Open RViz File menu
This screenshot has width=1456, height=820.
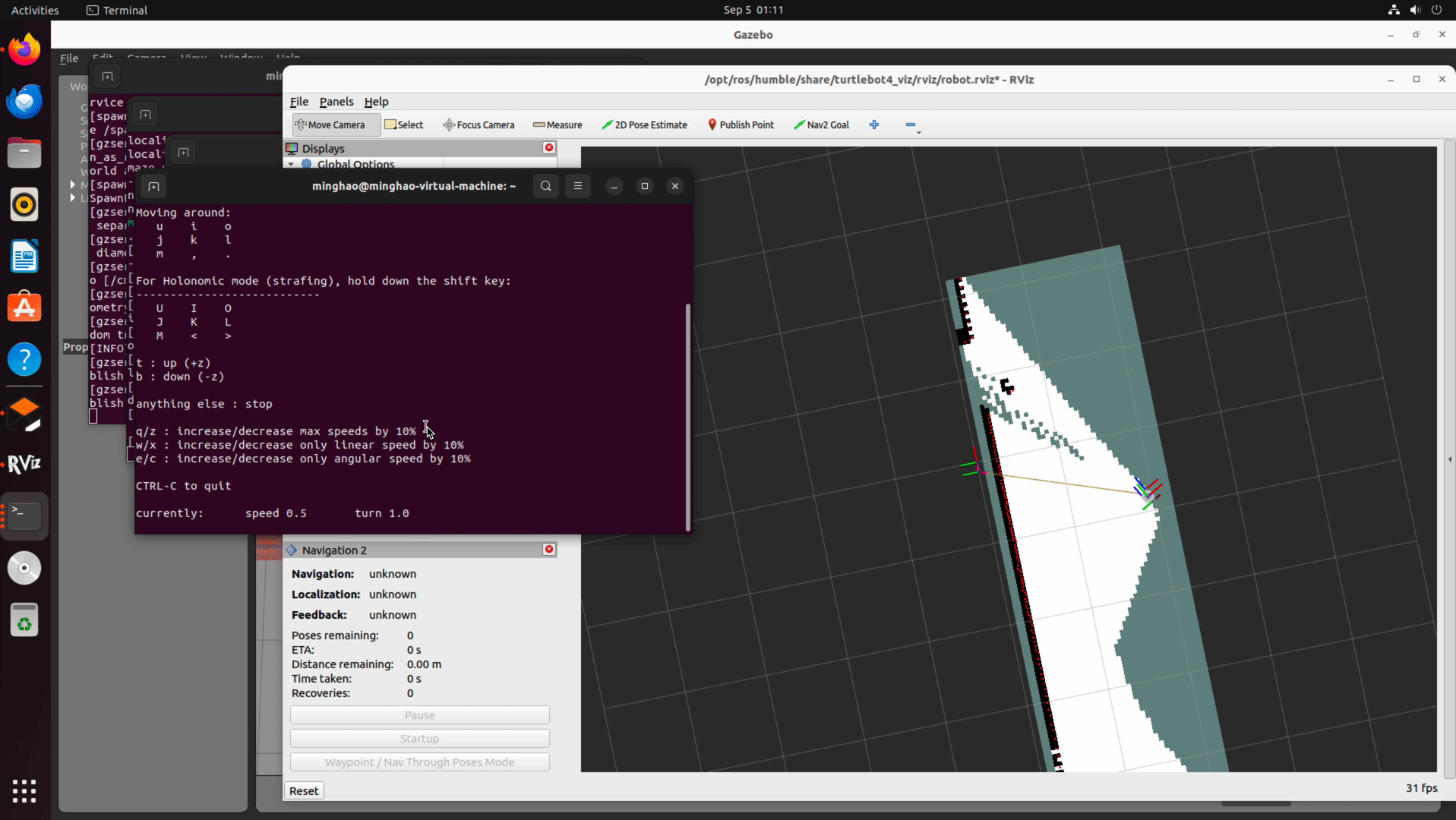coord(299,102)
